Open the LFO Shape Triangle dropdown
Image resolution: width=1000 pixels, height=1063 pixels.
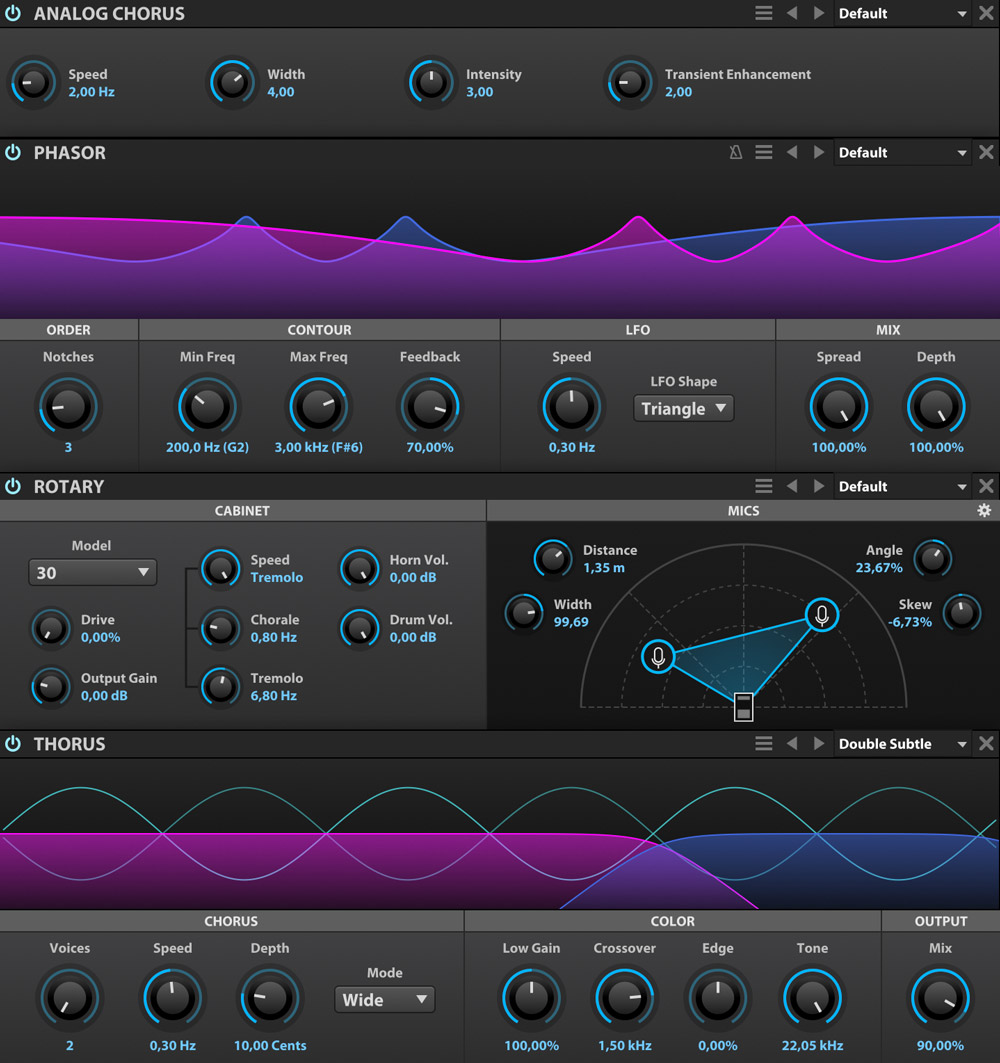click(683, 409)
